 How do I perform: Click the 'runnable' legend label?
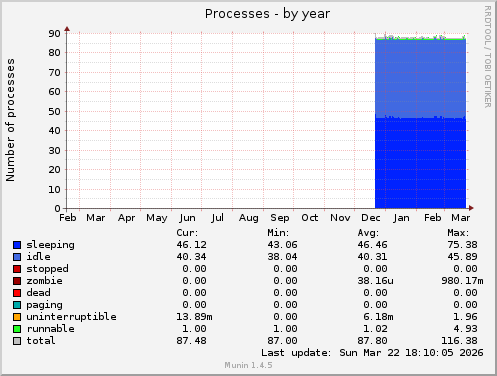point(51,329)
